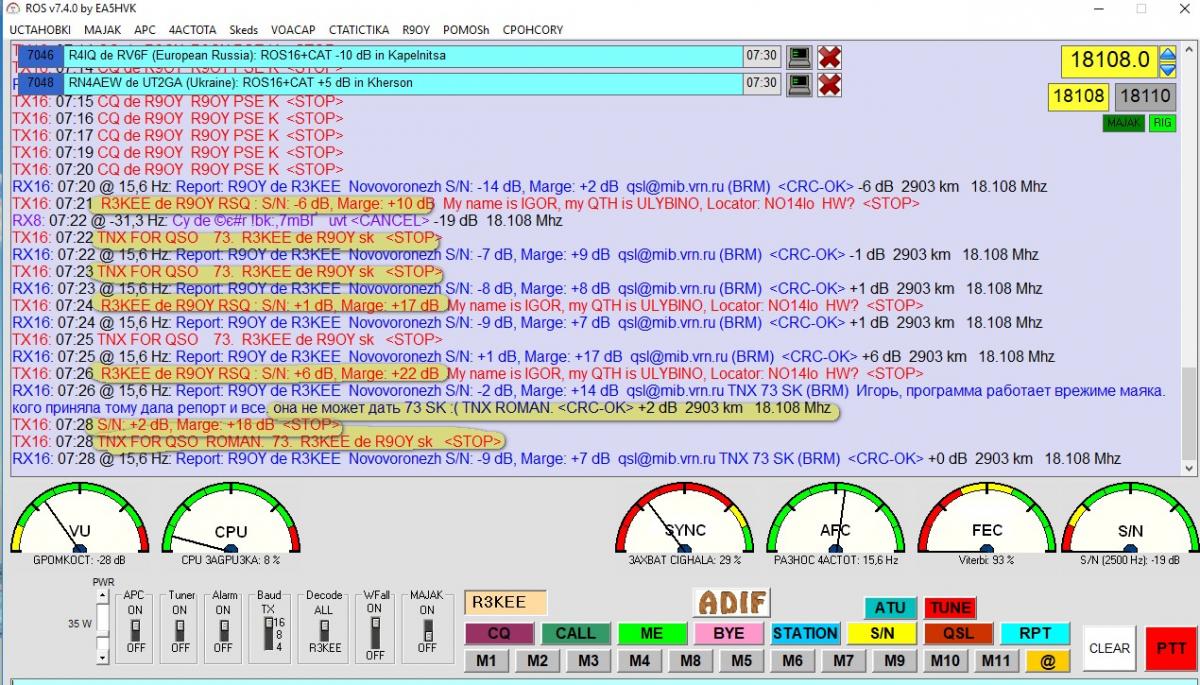
Task: Click computer icon next to UT2GA spot
Action: tap(799, 84)
